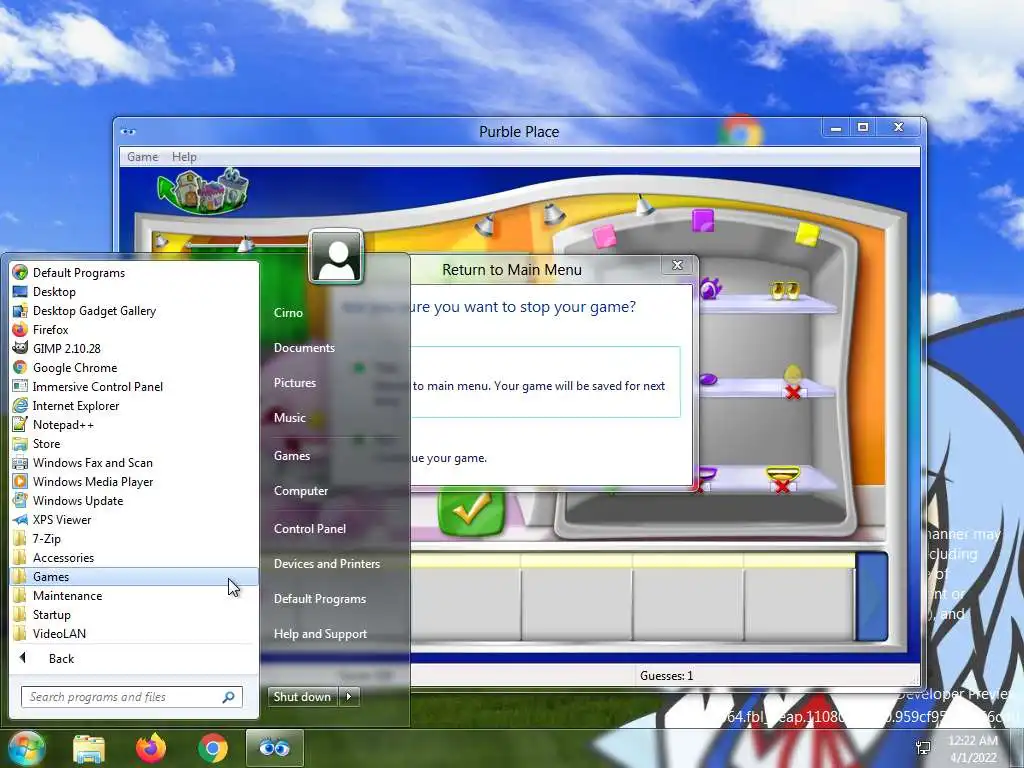Open Music from the Start menu
1024x768 pixels.
(289, 417)
